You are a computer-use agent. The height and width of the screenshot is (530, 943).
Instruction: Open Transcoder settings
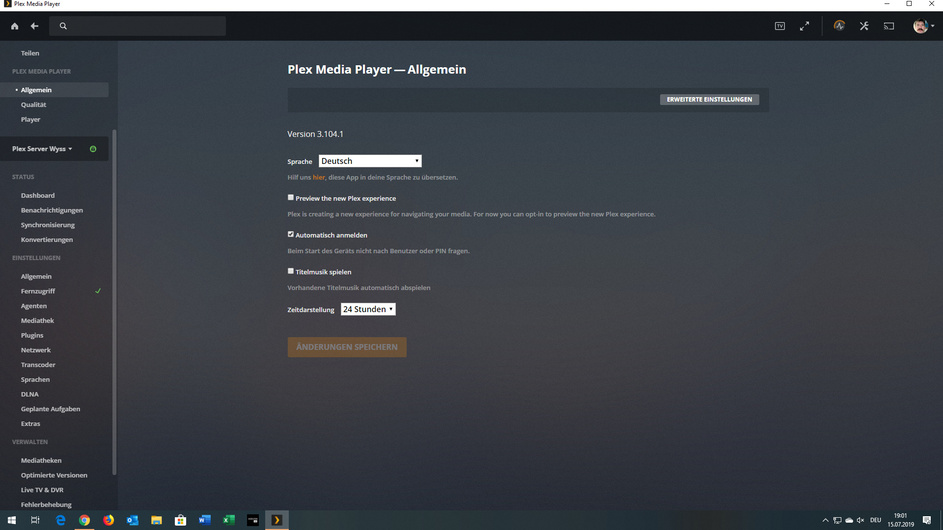[x=38, y=365]
